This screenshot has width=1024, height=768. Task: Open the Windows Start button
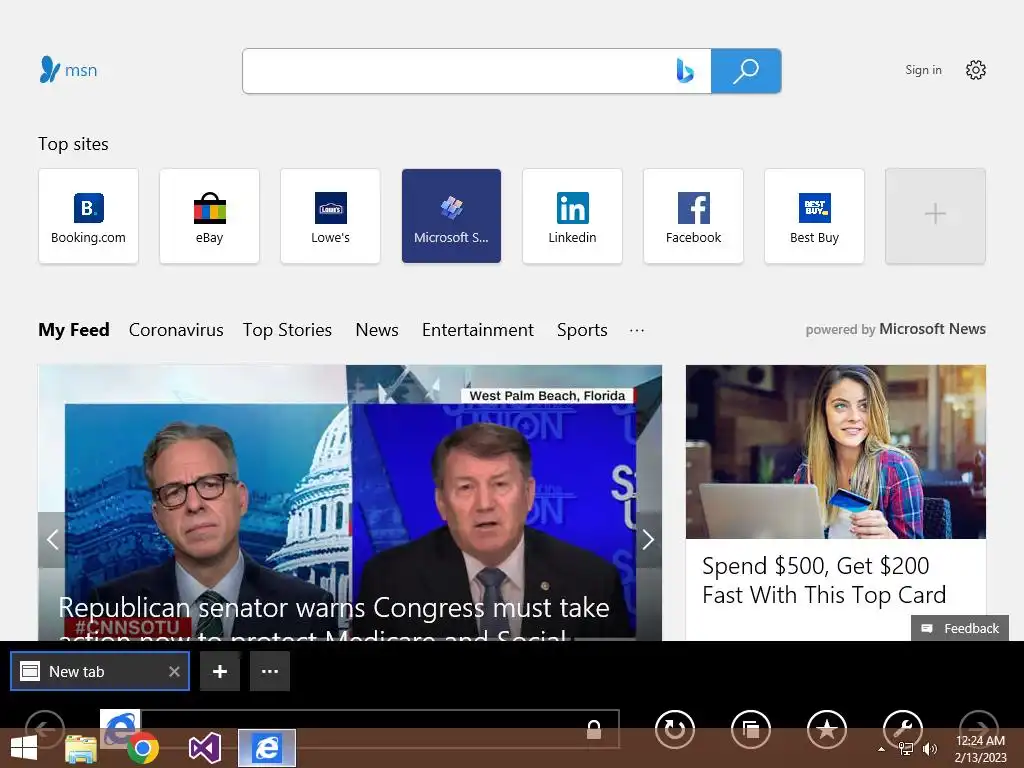(24, 749)
